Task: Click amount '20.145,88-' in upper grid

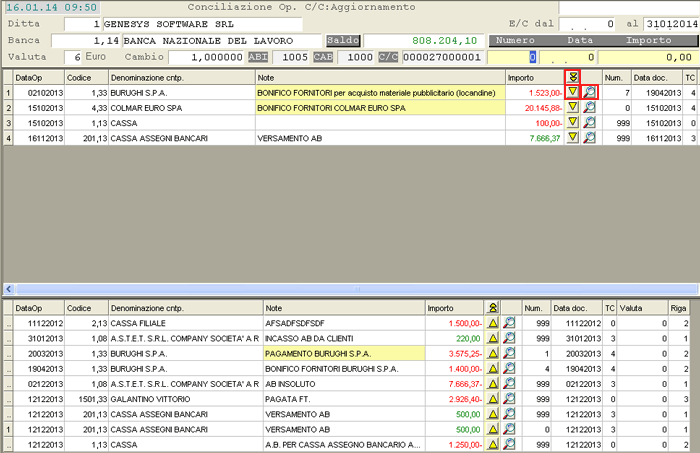Action: [543, 108]
